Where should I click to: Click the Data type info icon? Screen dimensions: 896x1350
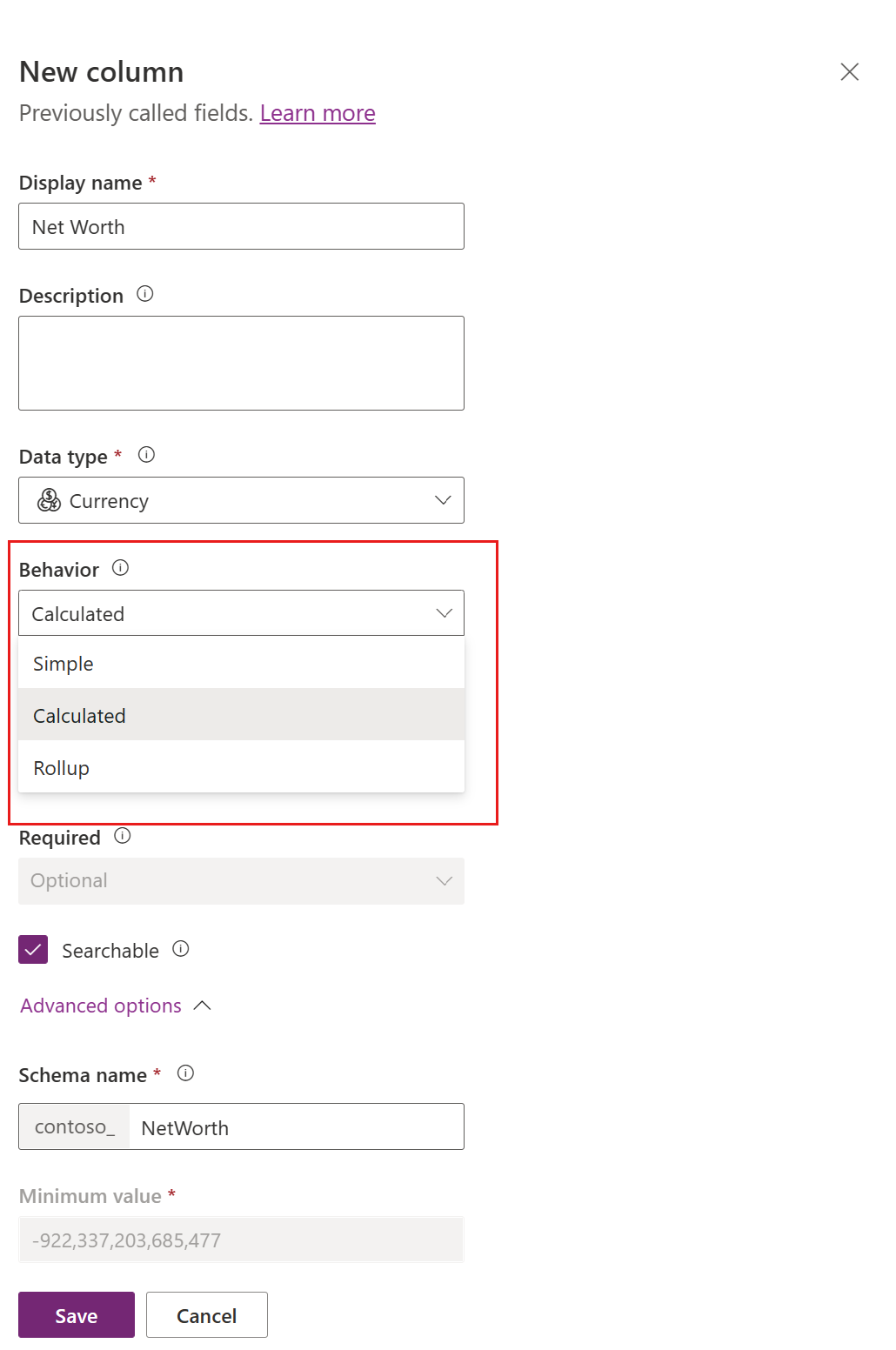coord(146,454)
